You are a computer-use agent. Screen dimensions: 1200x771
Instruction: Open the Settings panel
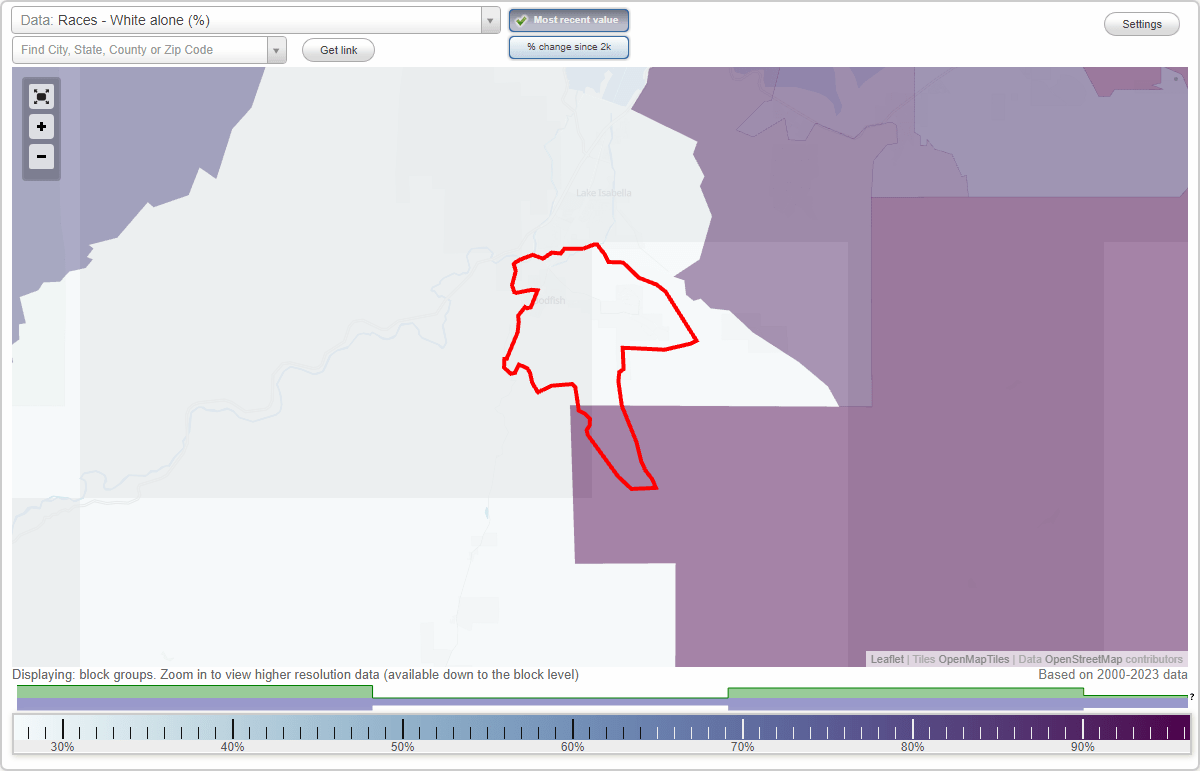(1141, 23)
